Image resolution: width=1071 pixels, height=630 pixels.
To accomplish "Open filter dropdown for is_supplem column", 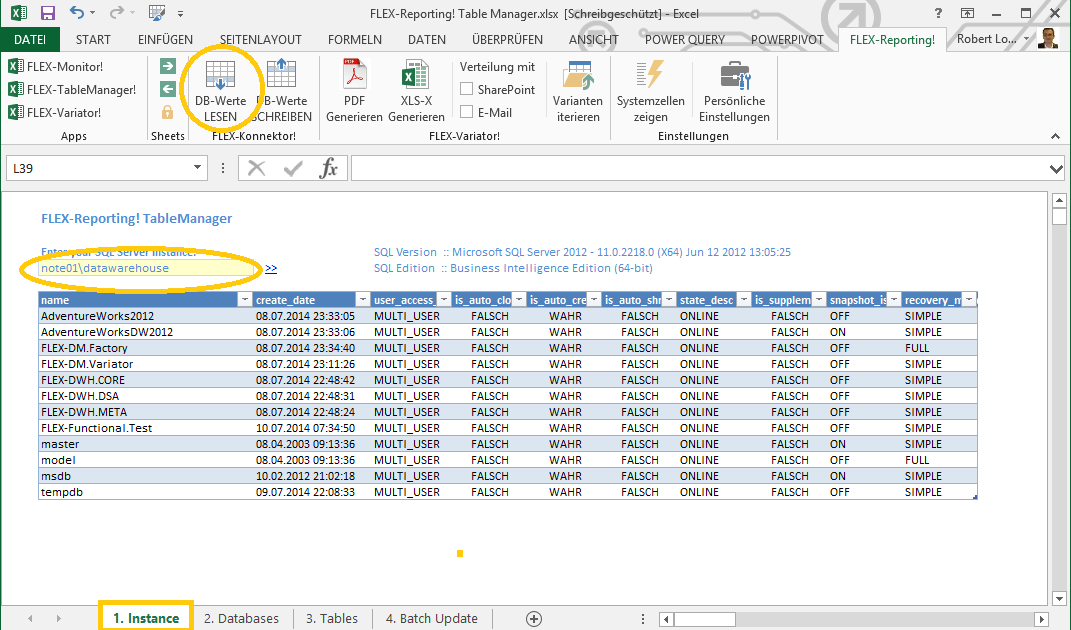I will click(x=819, y=300).
